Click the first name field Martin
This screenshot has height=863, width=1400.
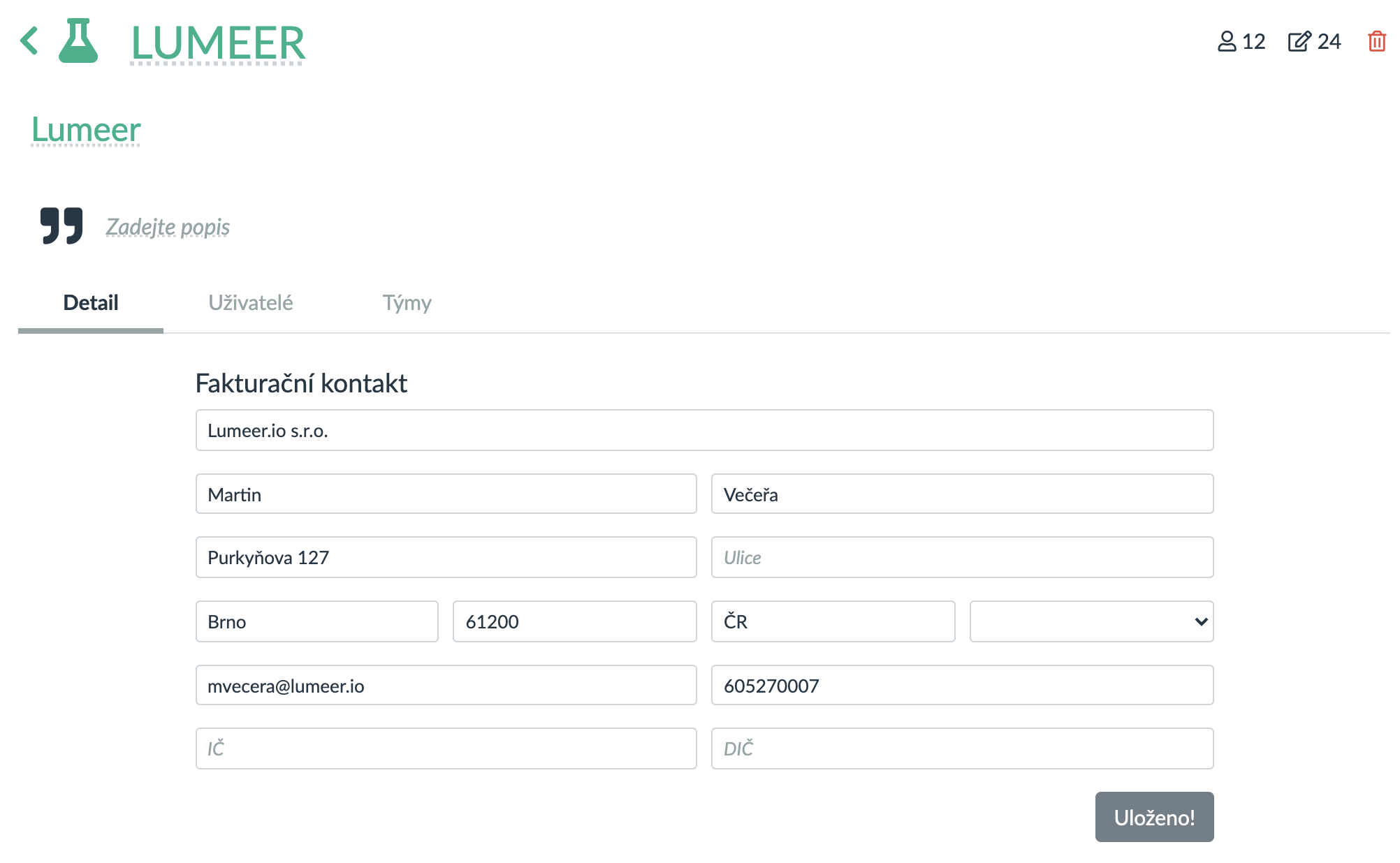click(x=446, y=494)
